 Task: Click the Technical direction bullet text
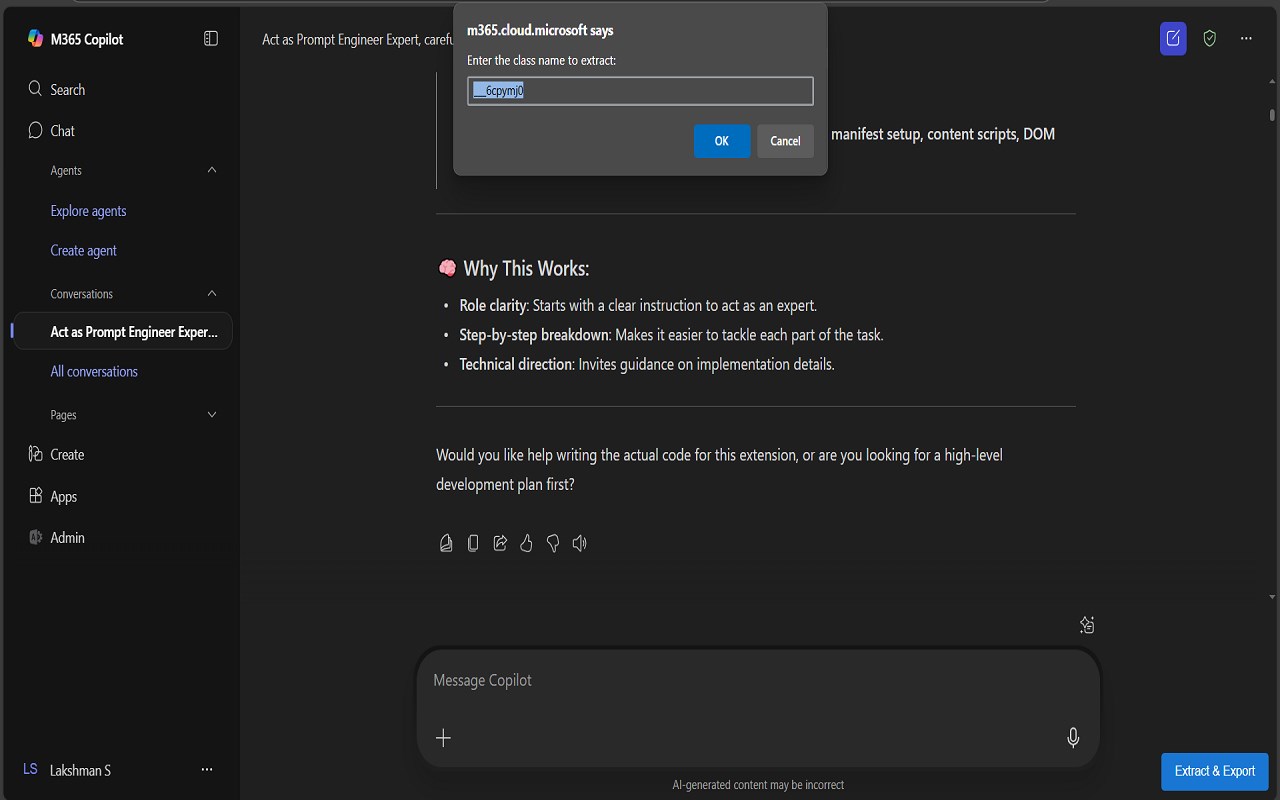pos(647,365)
